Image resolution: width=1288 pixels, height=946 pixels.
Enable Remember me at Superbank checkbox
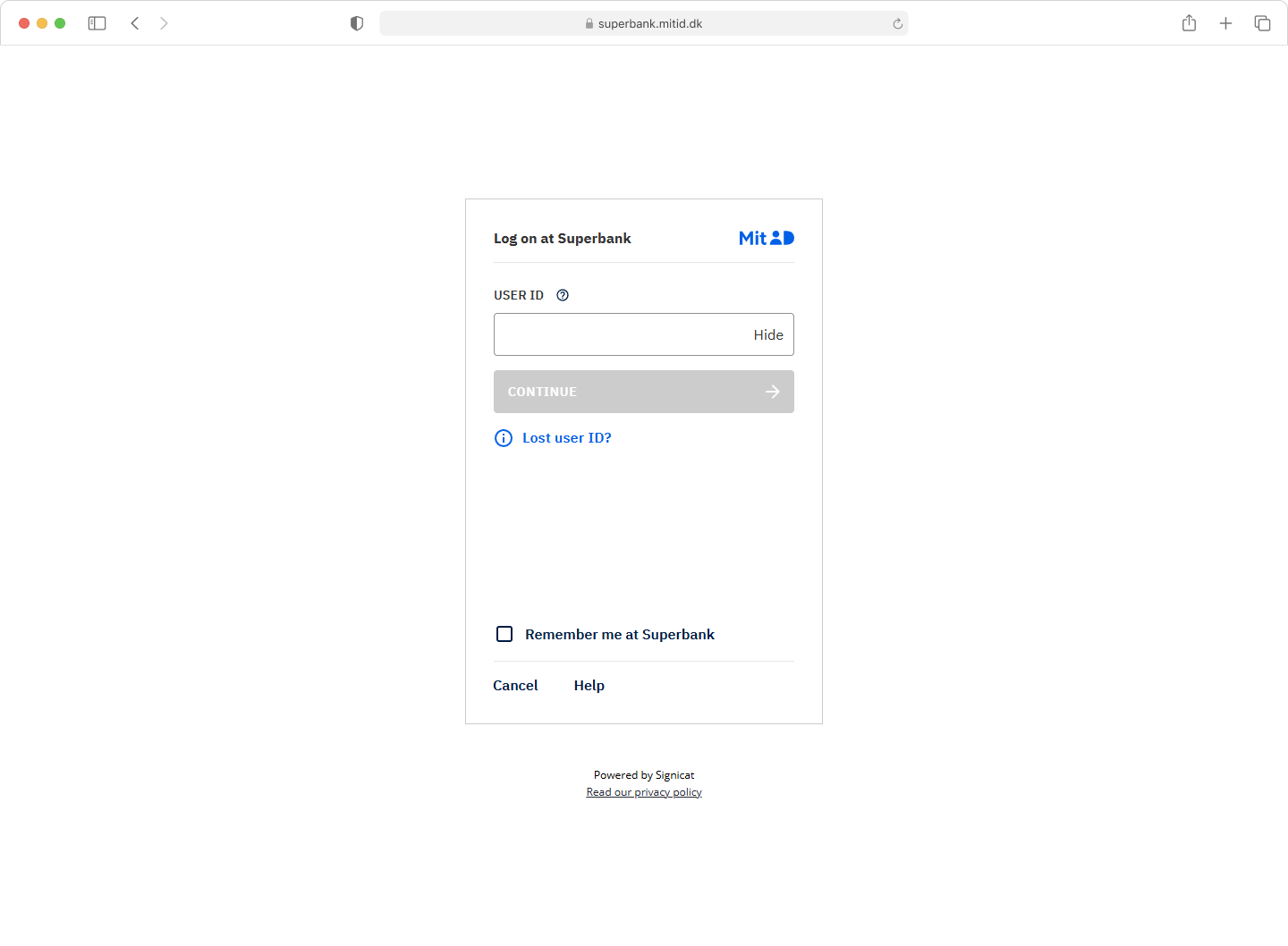(504, 634)
